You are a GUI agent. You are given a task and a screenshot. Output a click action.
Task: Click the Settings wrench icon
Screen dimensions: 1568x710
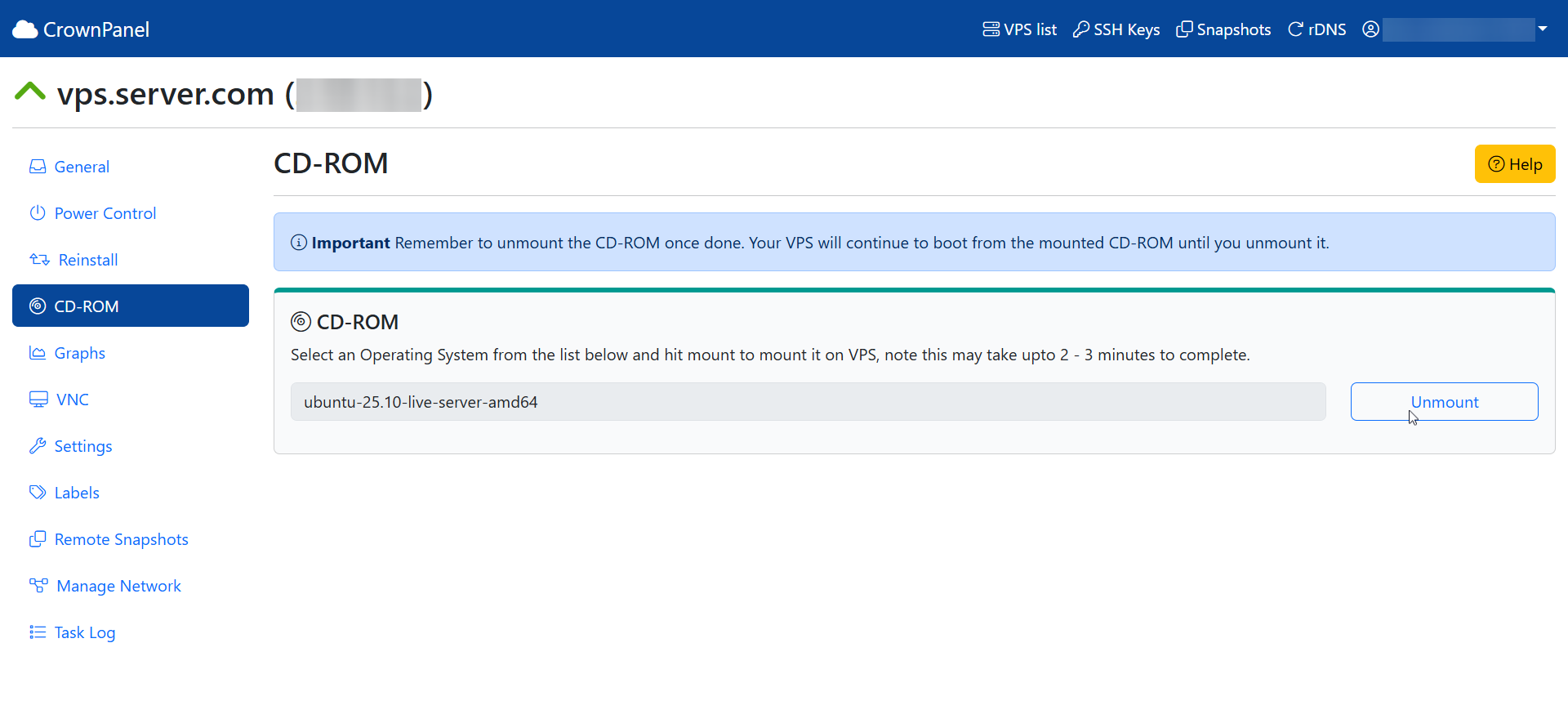[x=38, y=446]
